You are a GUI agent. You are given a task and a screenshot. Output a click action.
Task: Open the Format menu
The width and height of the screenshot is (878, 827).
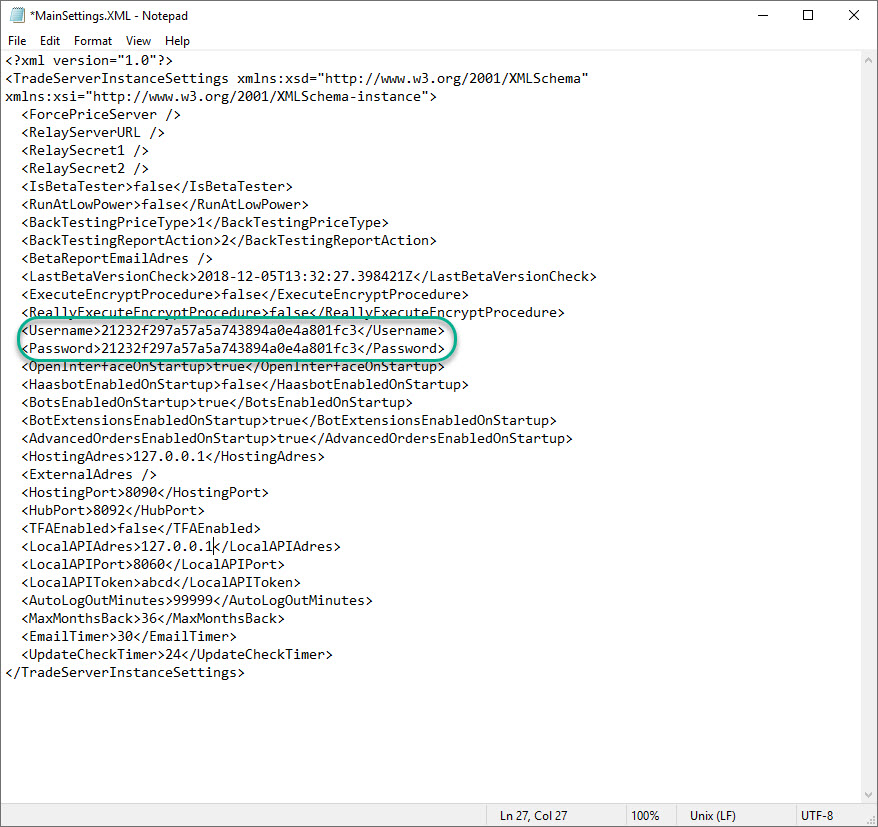click(93, 41)
